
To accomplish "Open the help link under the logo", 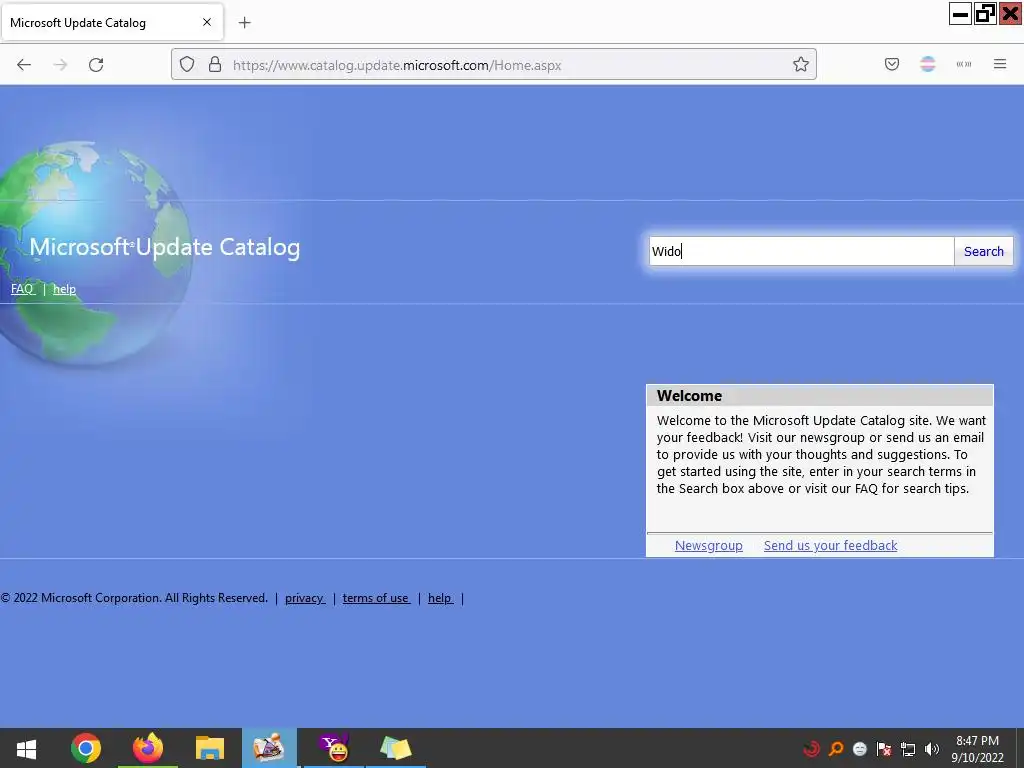I will (64, 289).
